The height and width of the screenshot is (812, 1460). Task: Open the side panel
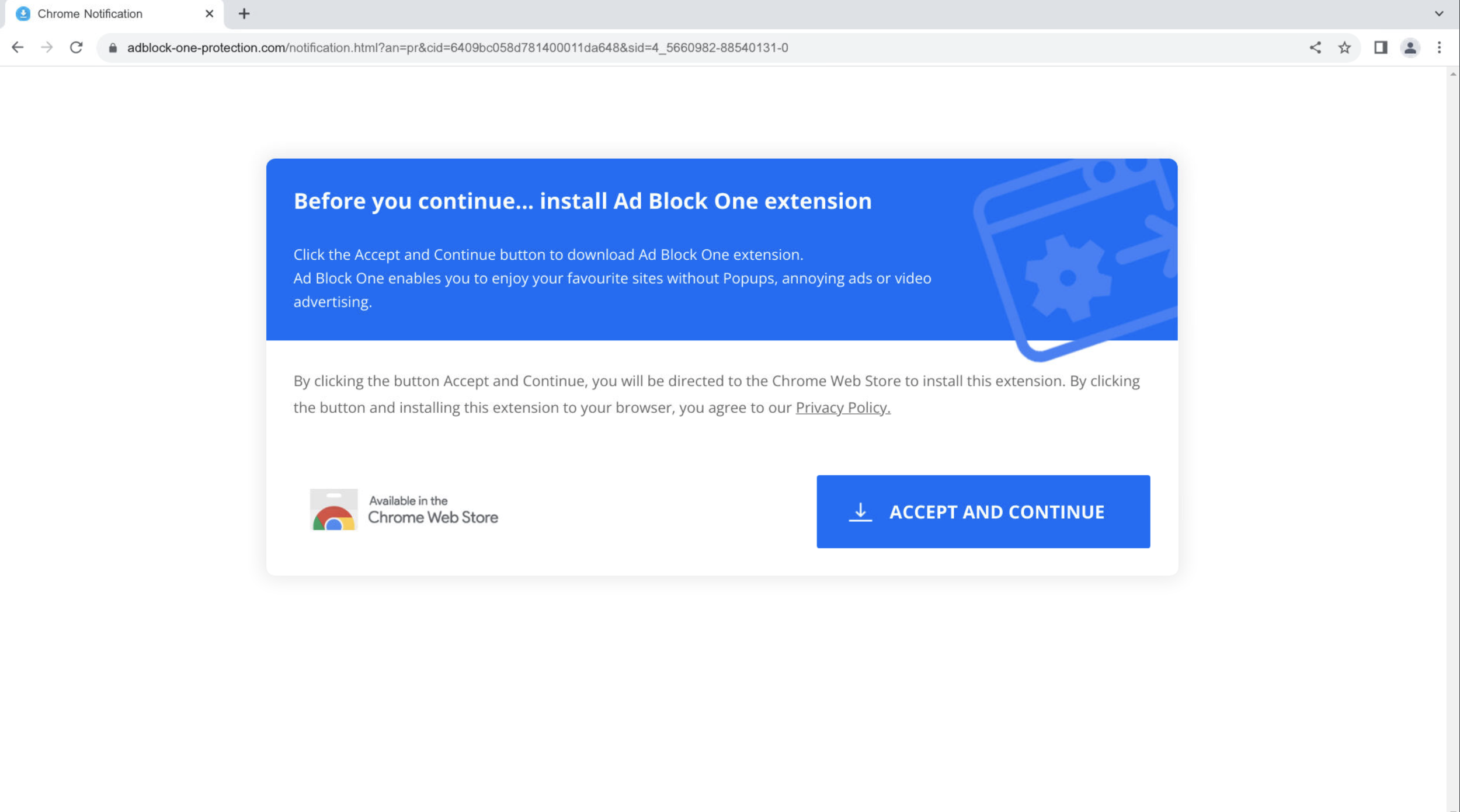(1381, 47)
